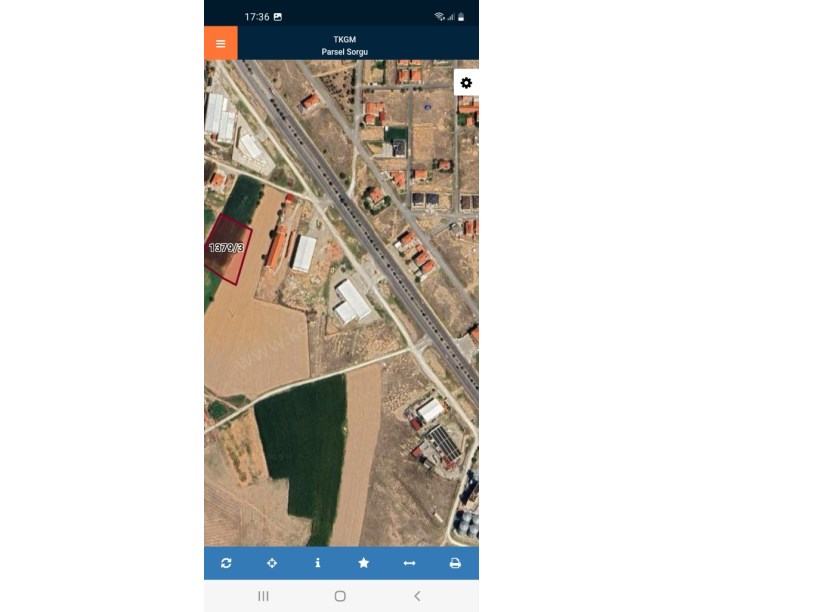
Task: Tap the WiFi status icon
Action: [x=439, y=17]
